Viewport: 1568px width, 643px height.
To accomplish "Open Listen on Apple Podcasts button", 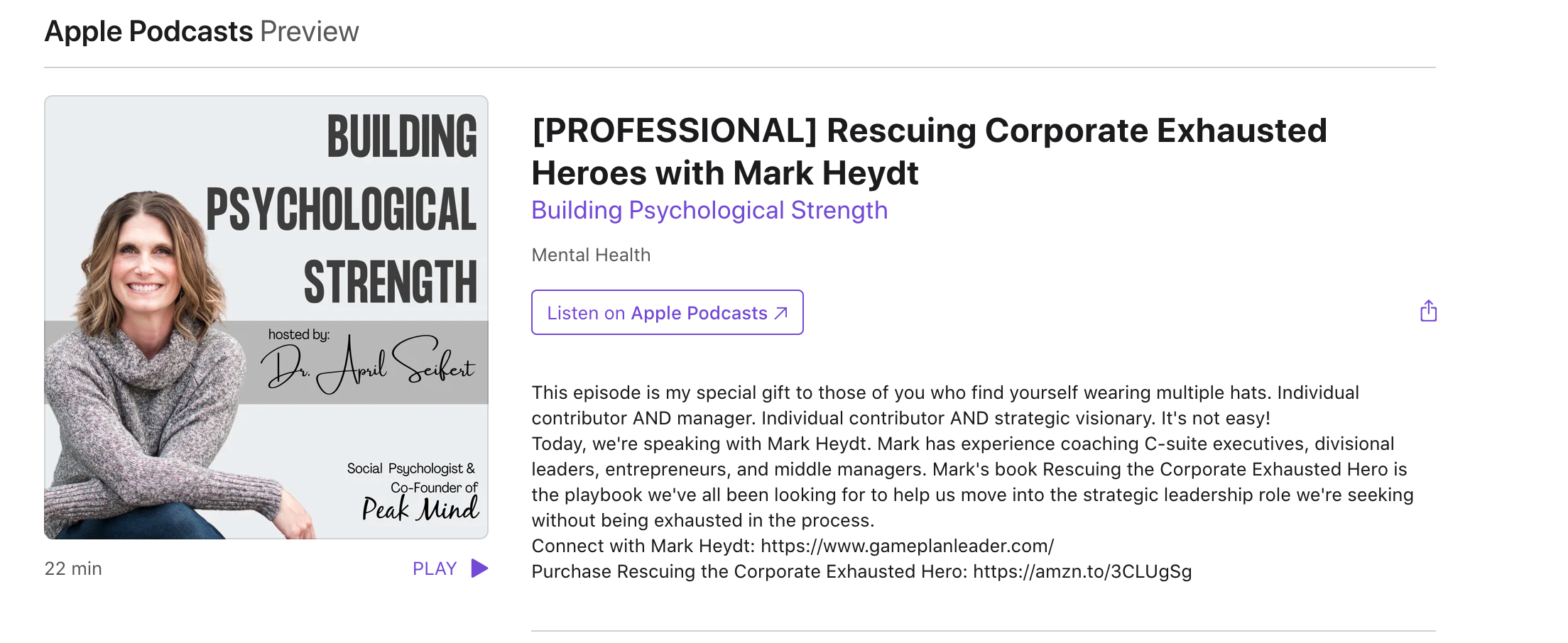I will 667,312.
